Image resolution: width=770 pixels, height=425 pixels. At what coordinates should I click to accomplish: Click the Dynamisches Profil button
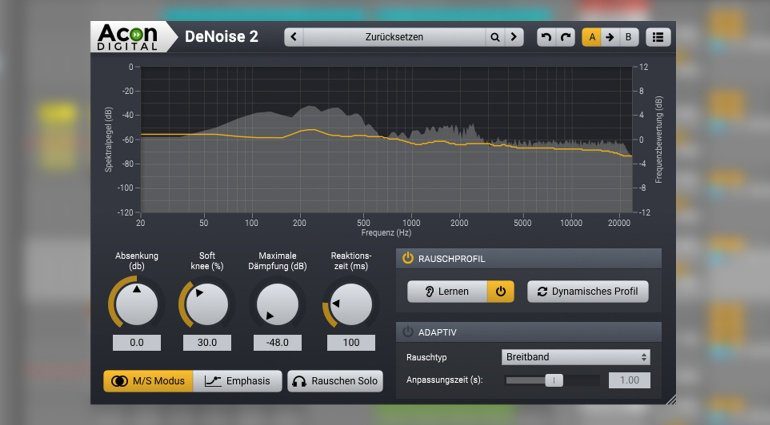coord(588,291)
